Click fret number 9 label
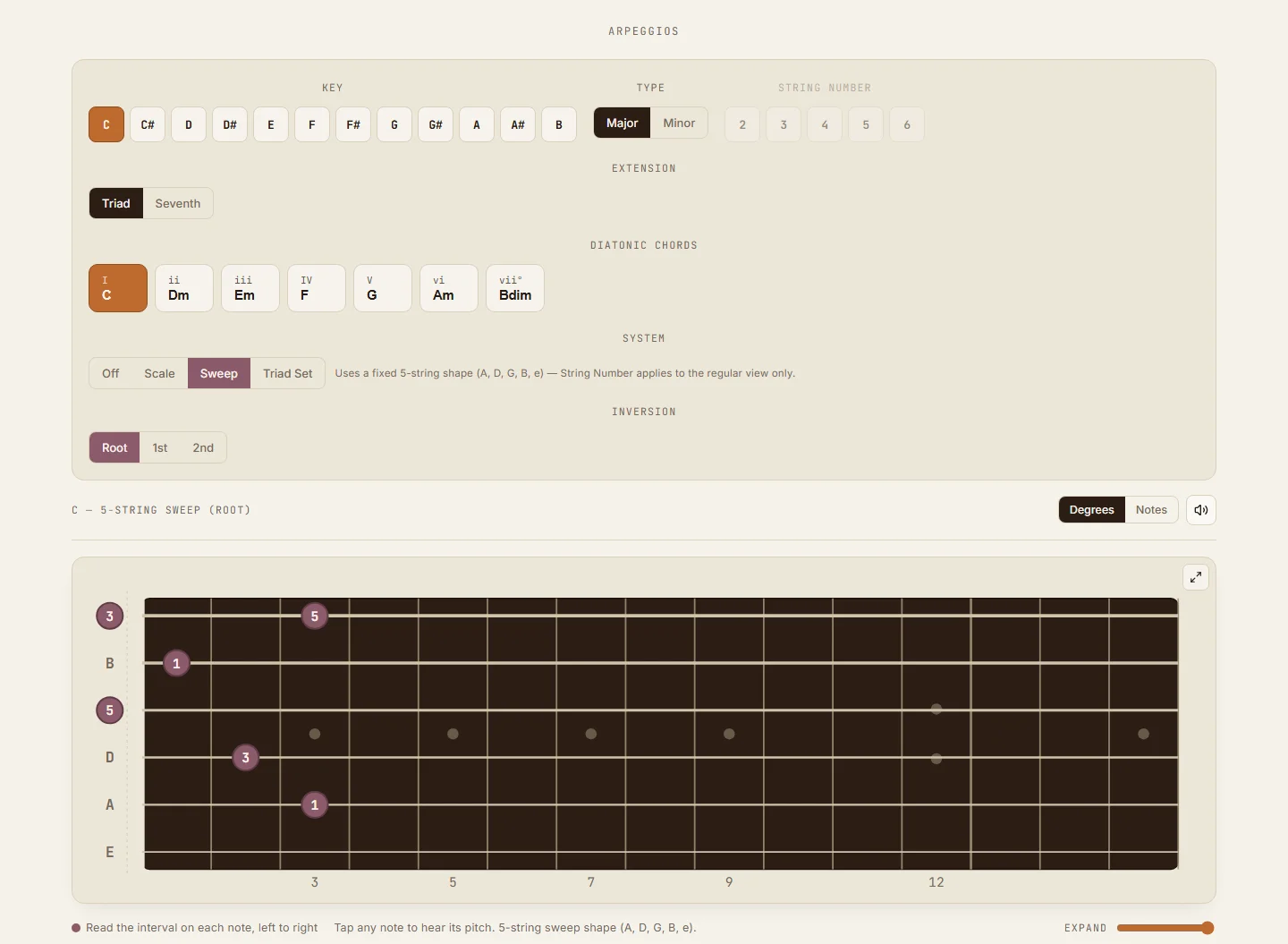This screenshot has height=944, width=1288. pos(729,882)
